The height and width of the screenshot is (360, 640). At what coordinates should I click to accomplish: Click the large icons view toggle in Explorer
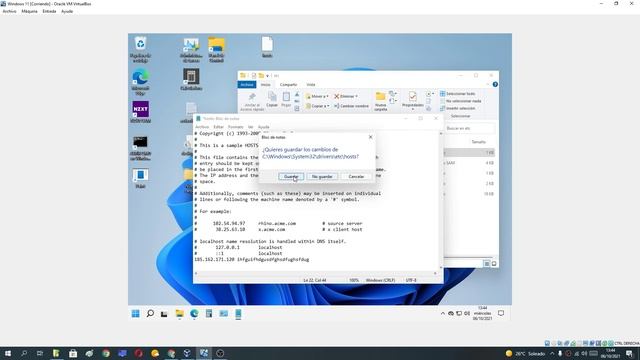point(494,264)
